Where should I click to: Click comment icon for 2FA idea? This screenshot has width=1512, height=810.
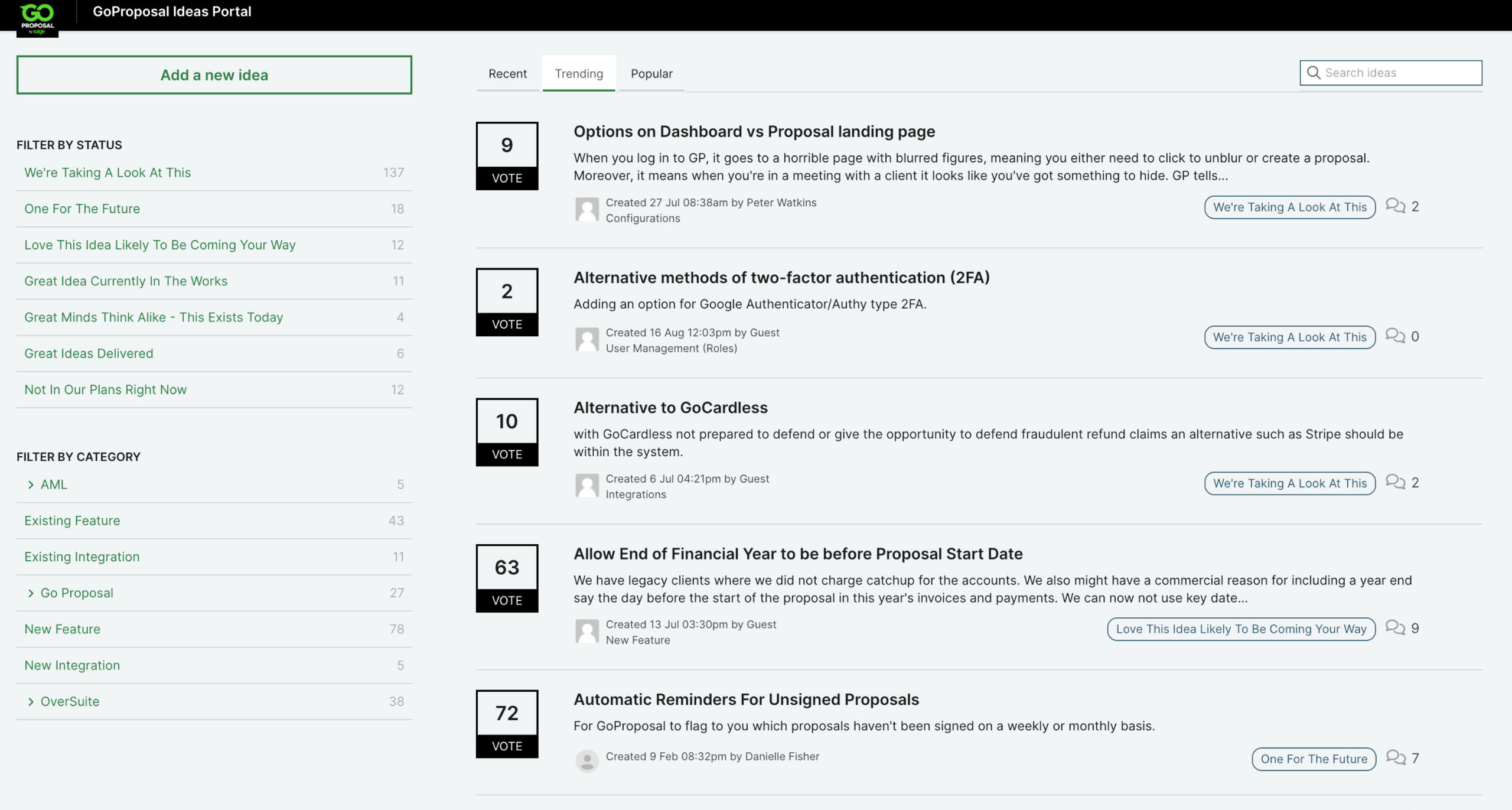[1395, 336]
